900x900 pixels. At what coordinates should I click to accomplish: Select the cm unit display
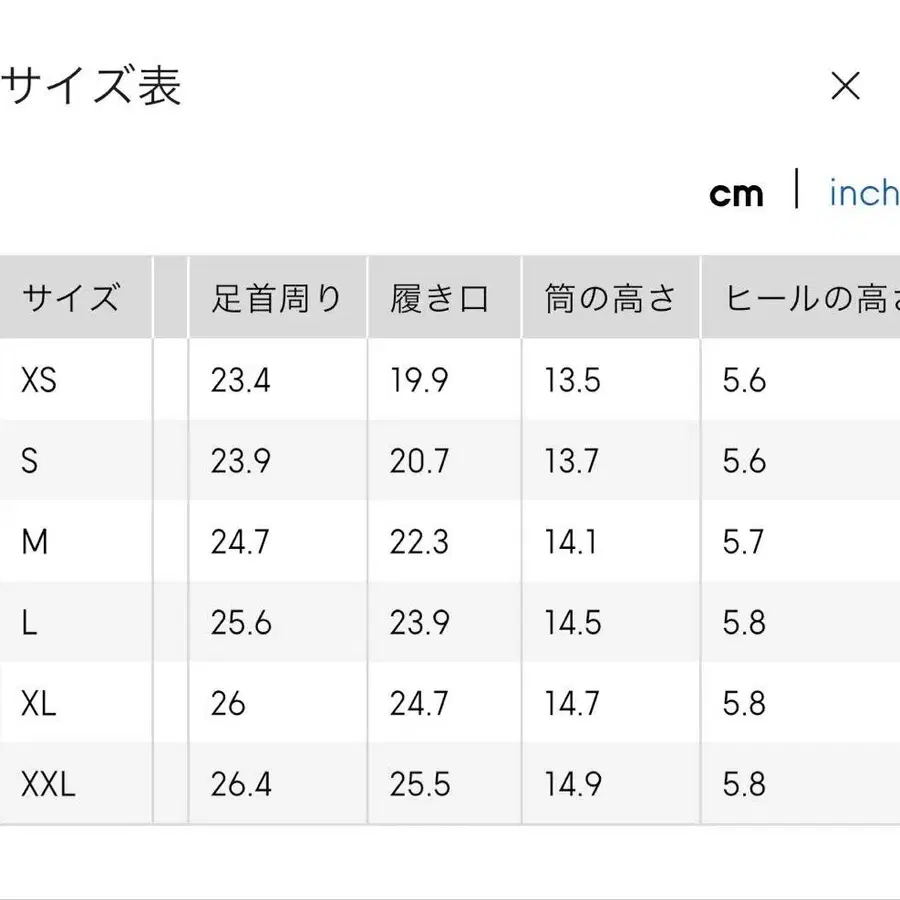click(737, 192)
